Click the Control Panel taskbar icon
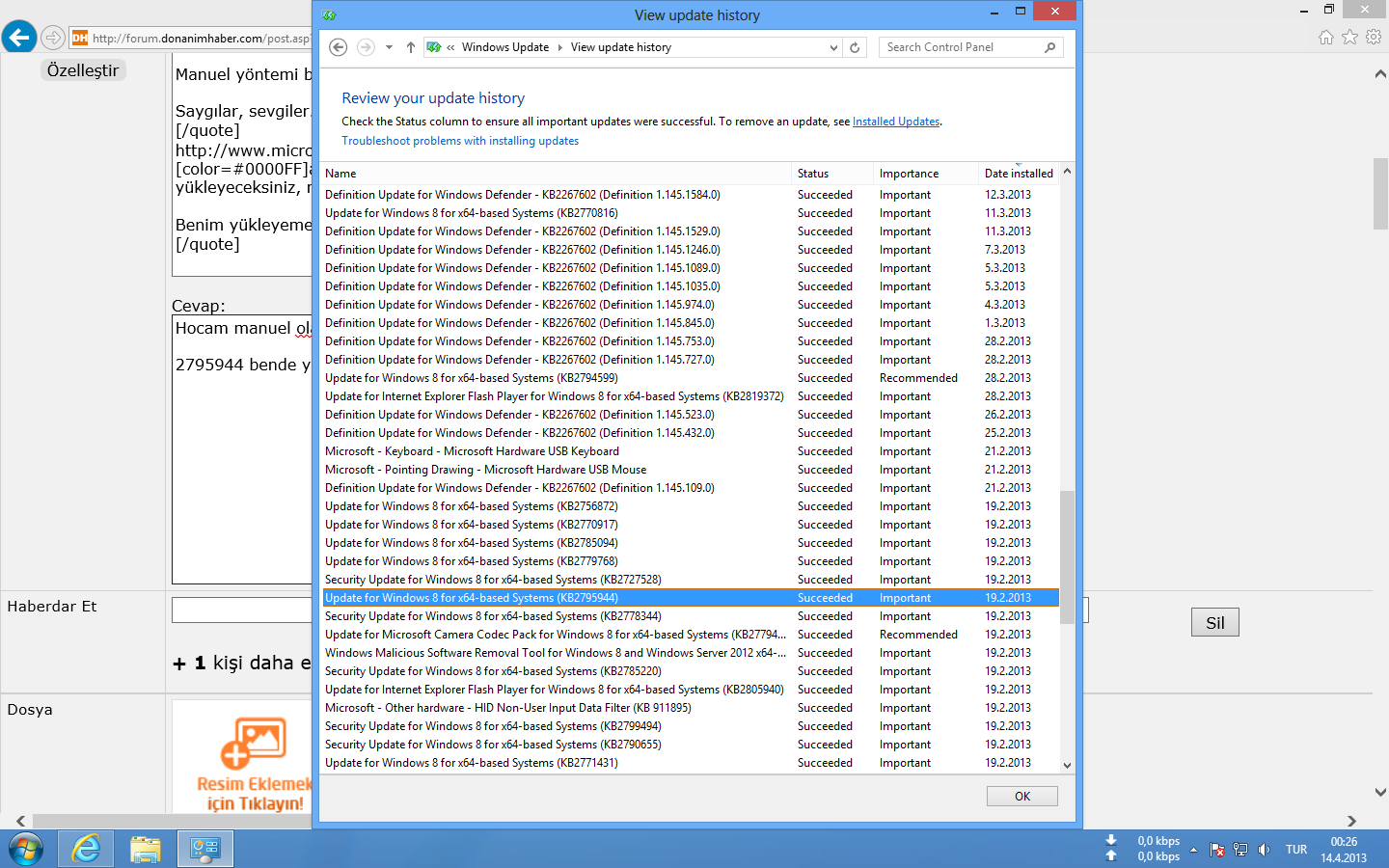The height and width of the screenshot is (868, 1389). (205, 850)
